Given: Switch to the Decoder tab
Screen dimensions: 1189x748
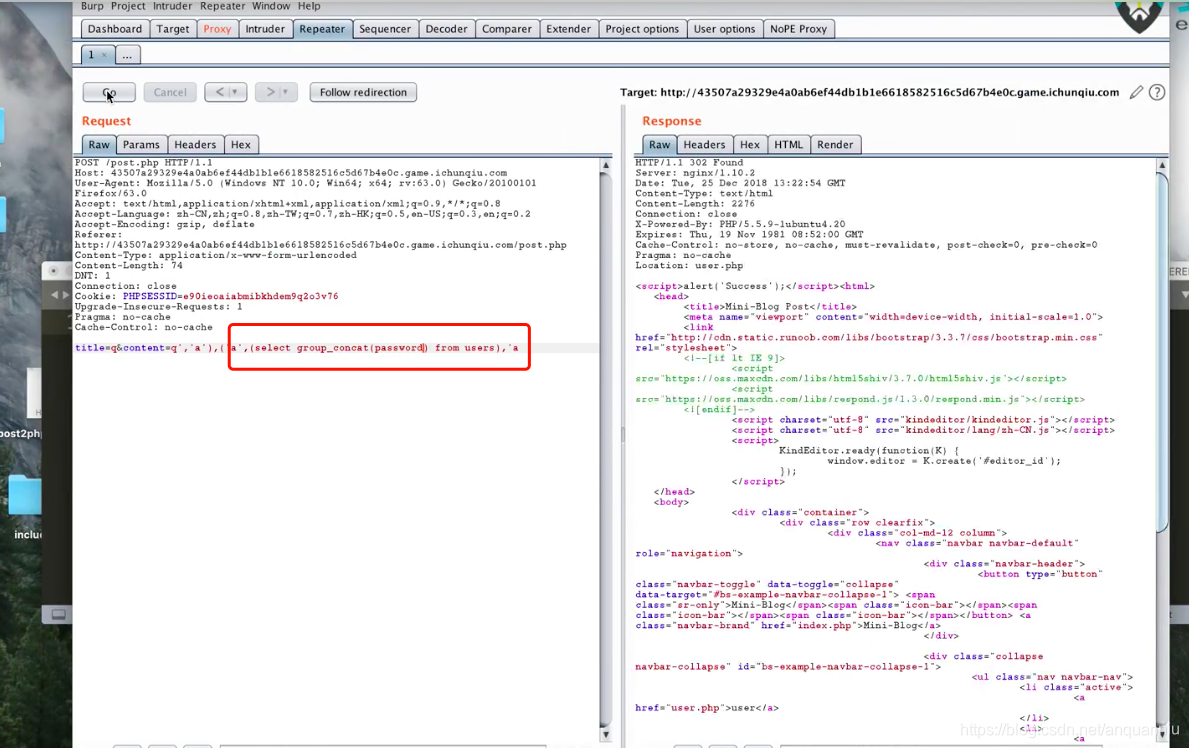Looking at the screenshot, I should [446, 29].
